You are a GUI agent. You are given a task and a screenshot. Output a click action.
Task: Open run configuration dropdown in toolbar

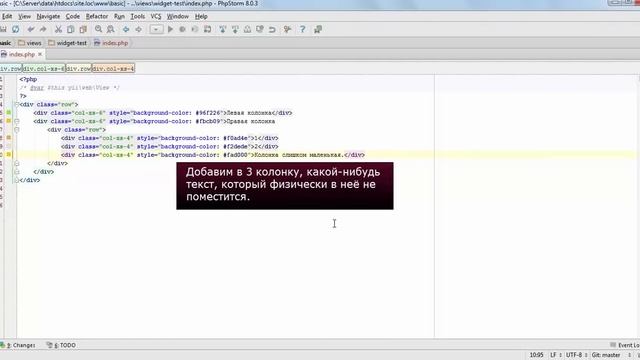(x=156, y=29)
